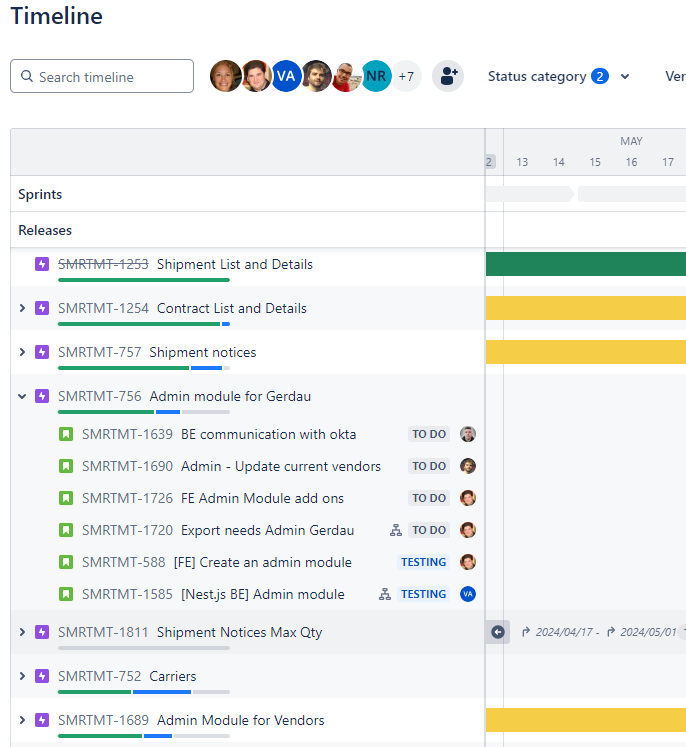Viewport: 686px width, 747px height.
Task: Filter by the VA assignee avatar in toolbar
Action: click(286, 76)
